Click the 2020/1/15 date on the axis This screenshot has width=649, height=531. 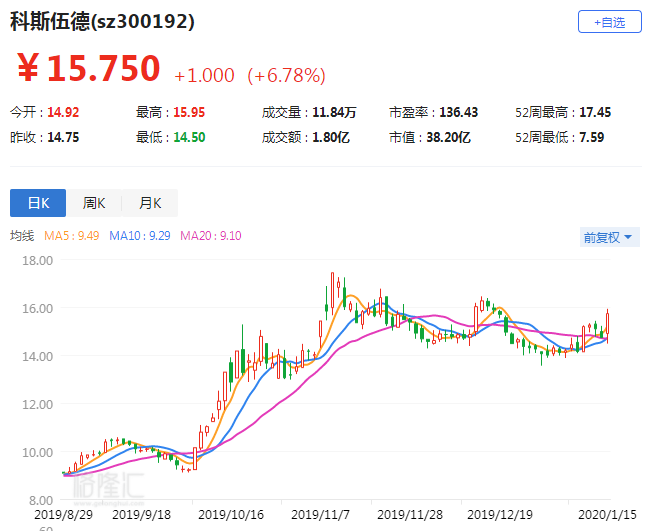pos(607,514)
